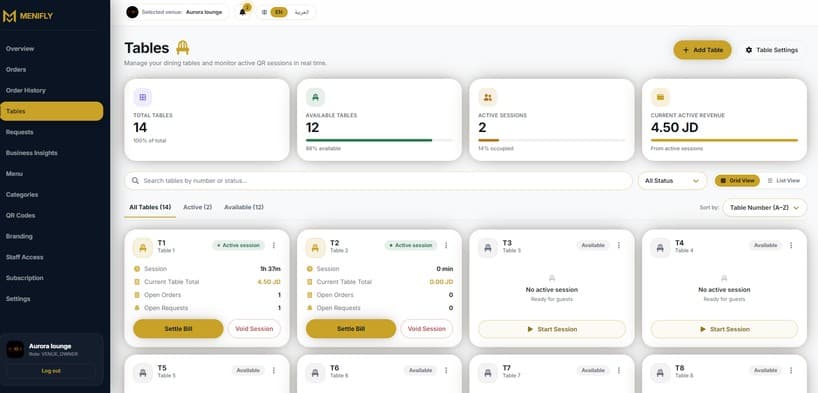Screen dimensions: 818x393
Task: Click the T1 table chair icon
Action: click(x=143, y=248)
